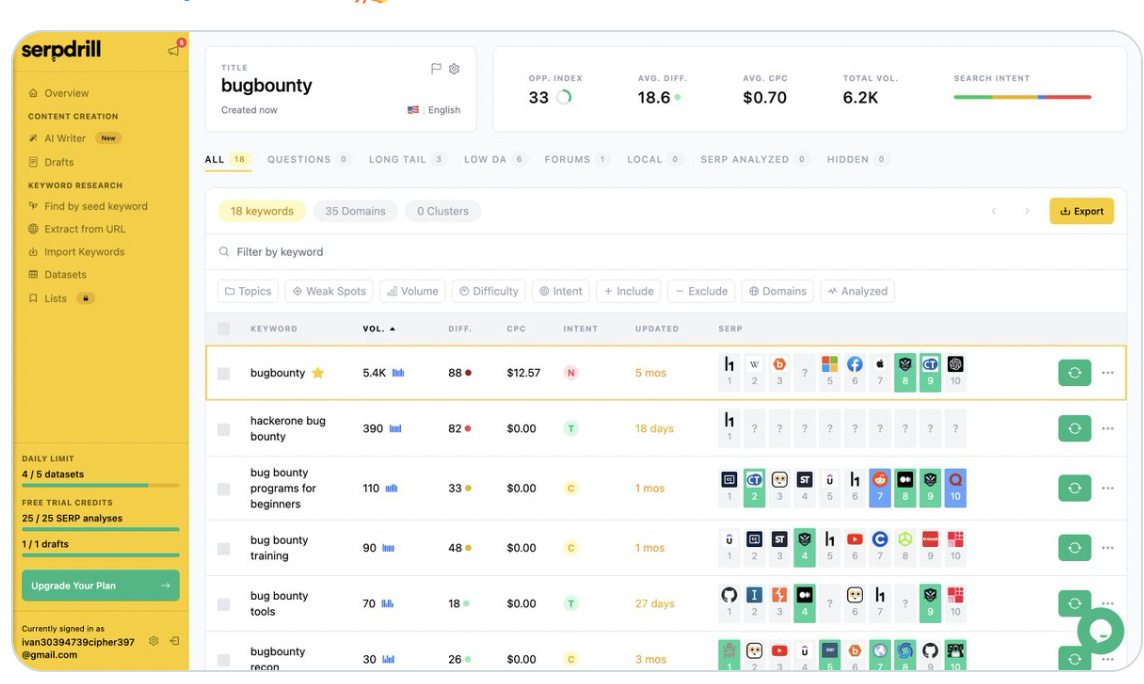Open the Analyzed filter dropdown
The image size is (1144, 684).
pyautogui.click(x=857, y=291)
